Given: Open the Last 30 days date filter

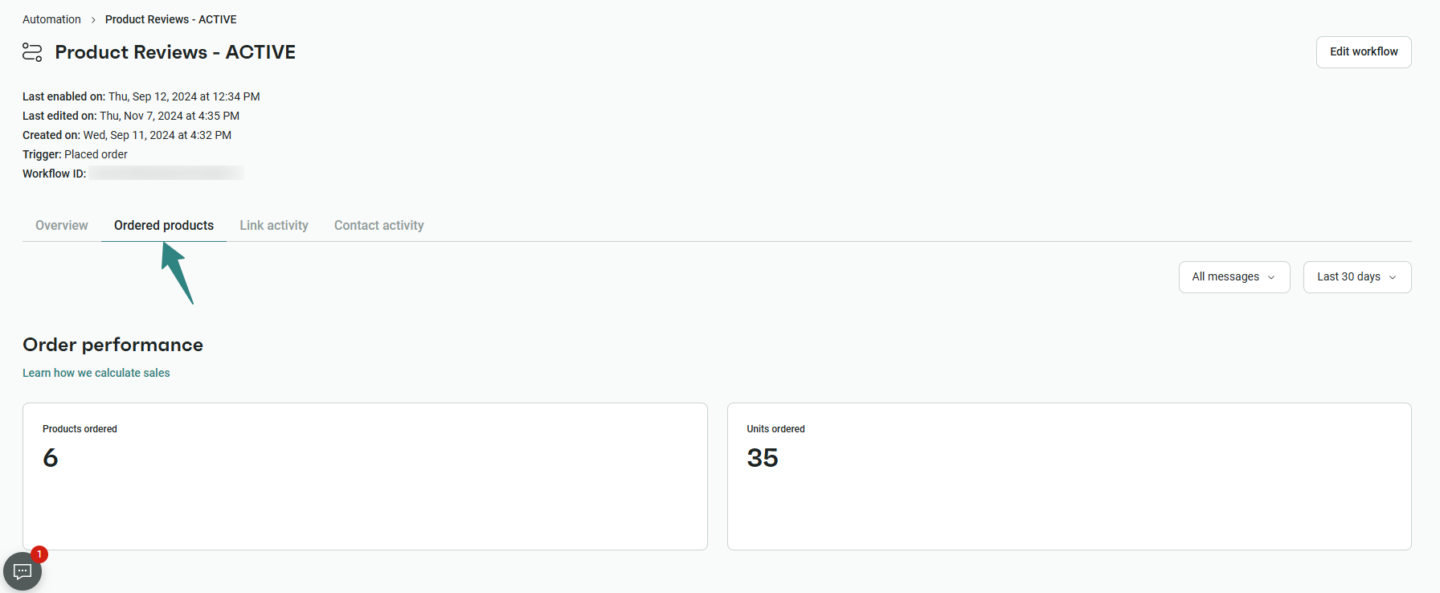Looking at the screenshot, I should 1356,277.
